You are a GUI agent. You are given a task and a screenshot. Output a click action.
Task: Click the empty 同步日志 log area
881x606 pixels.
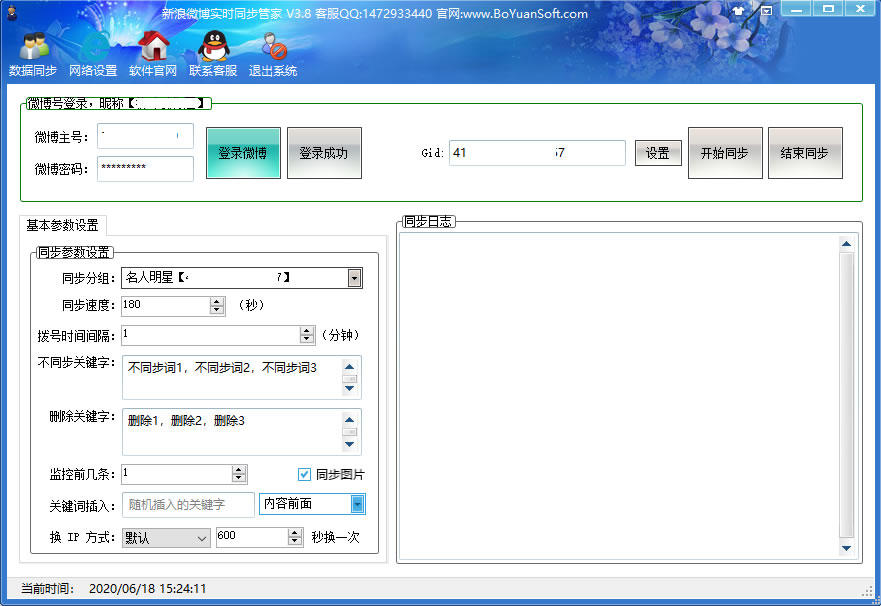pos(619,395)
